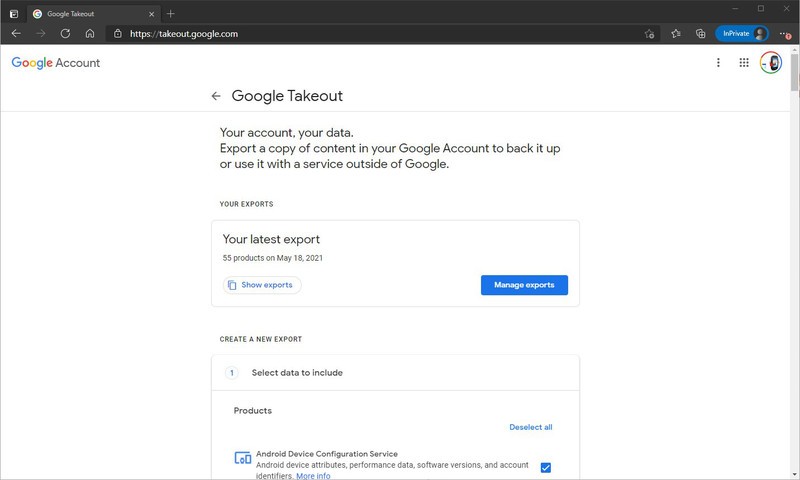
Task: Go back using the browser back arrow
Action: click(x=16, y=34)
